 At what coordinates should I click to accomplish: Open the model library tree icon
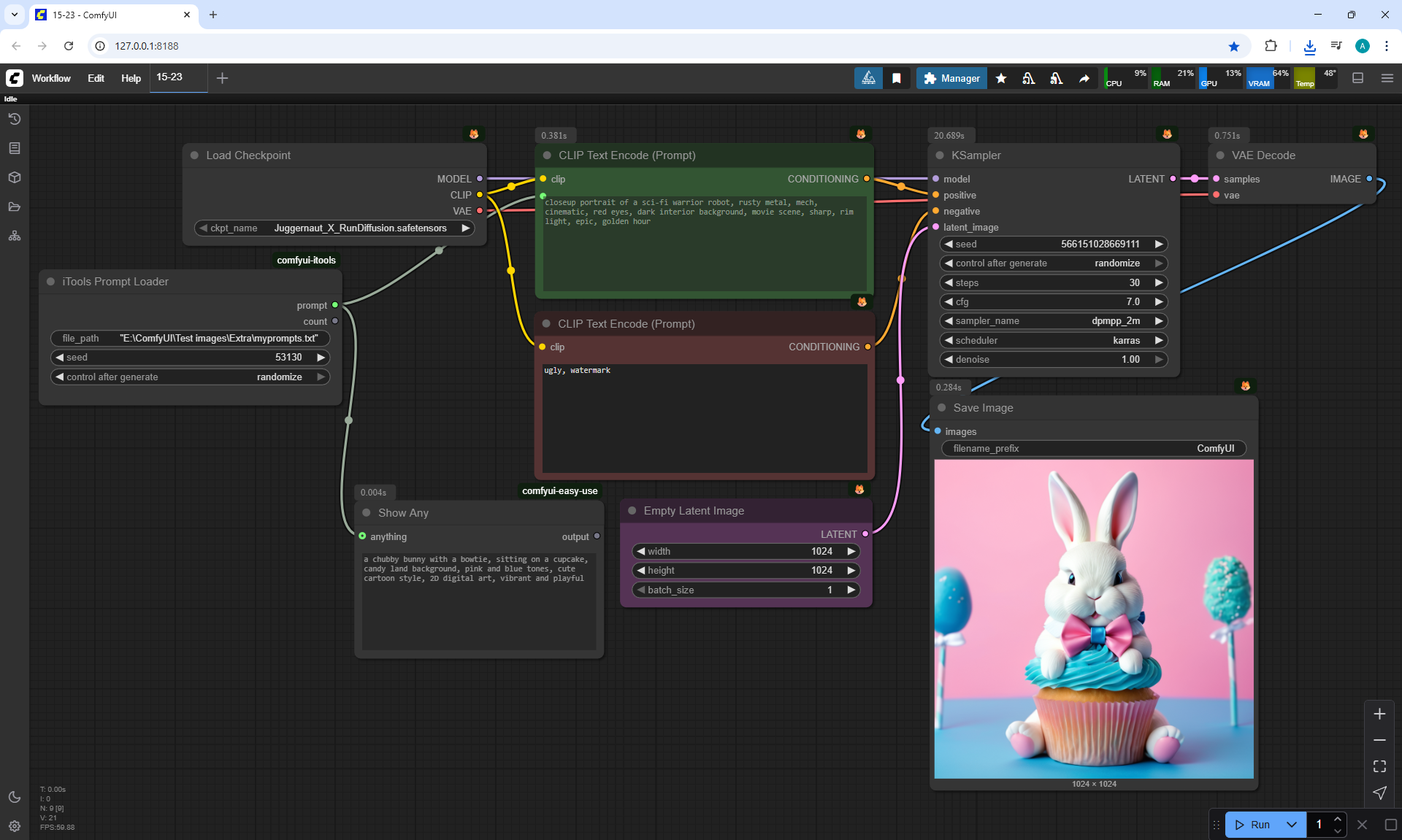[15, 236]
